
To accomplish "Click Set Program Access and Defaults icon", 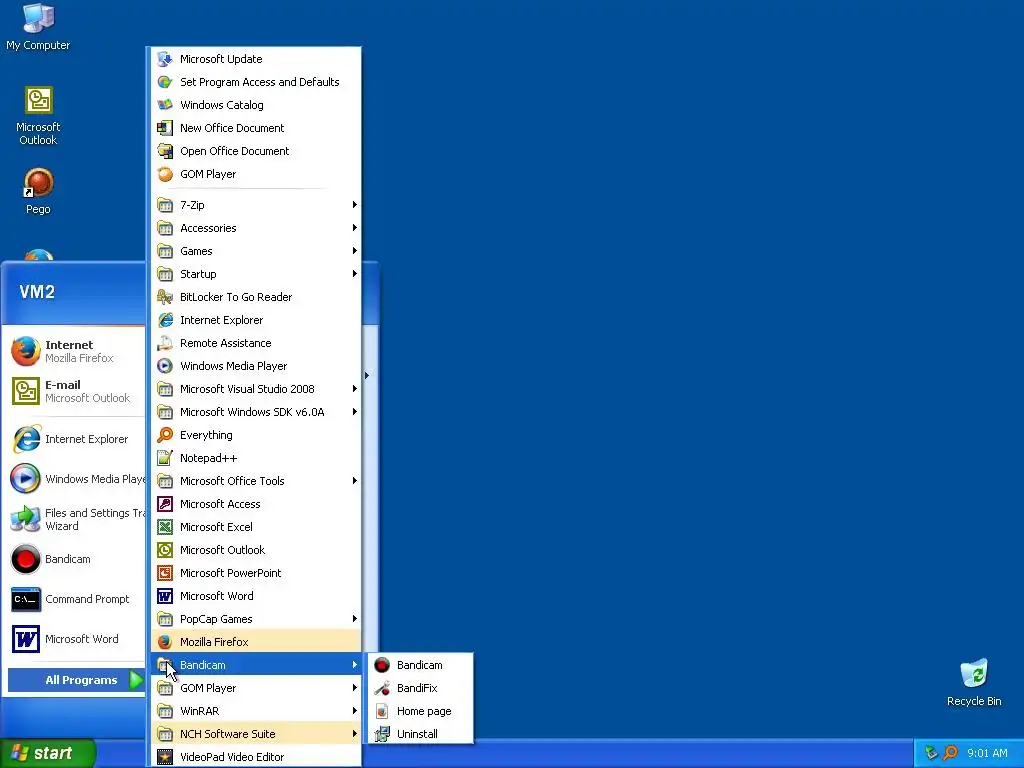I will click(165, 82).
